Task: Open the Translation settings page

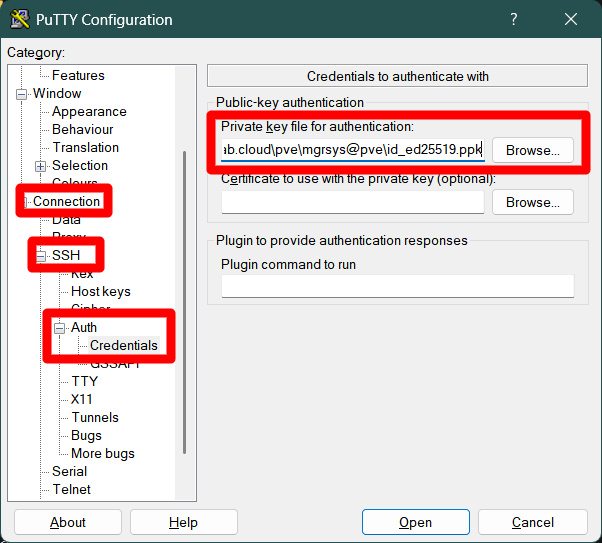Action: click(x=85, y=147)
